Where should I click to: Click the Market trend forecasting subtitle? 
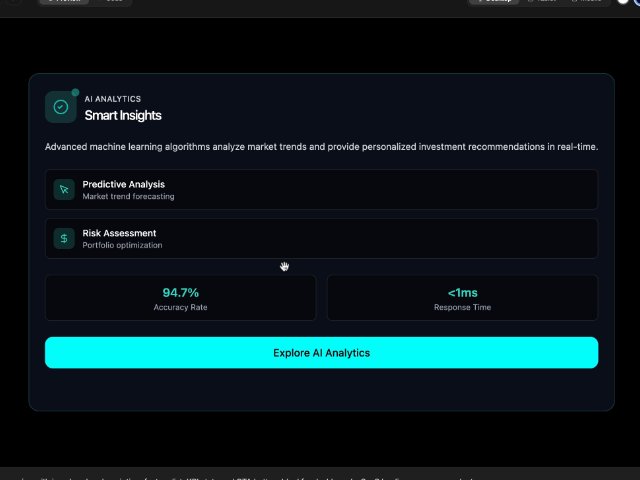point(128,196)
